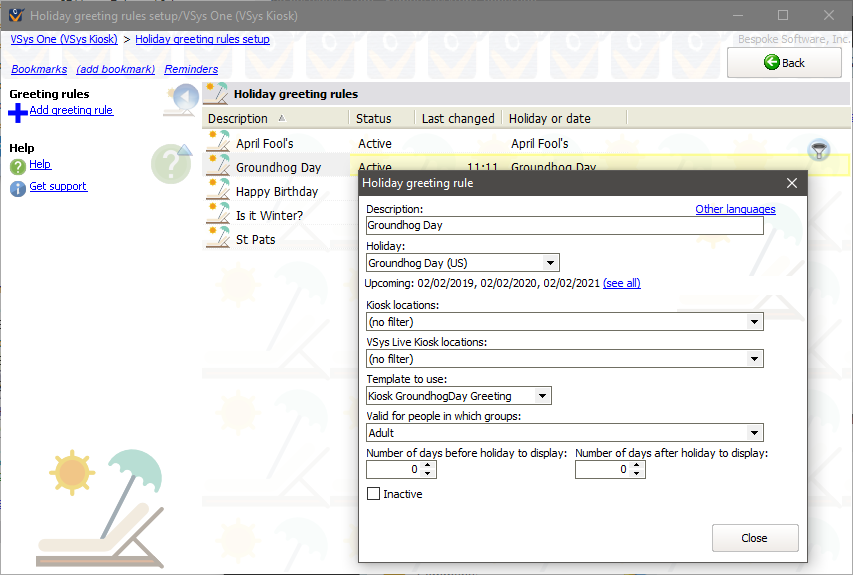The height and width of the screenshot is (575, 853).
Task: Click the blue Get support info icon
Action: click(18, 188)
